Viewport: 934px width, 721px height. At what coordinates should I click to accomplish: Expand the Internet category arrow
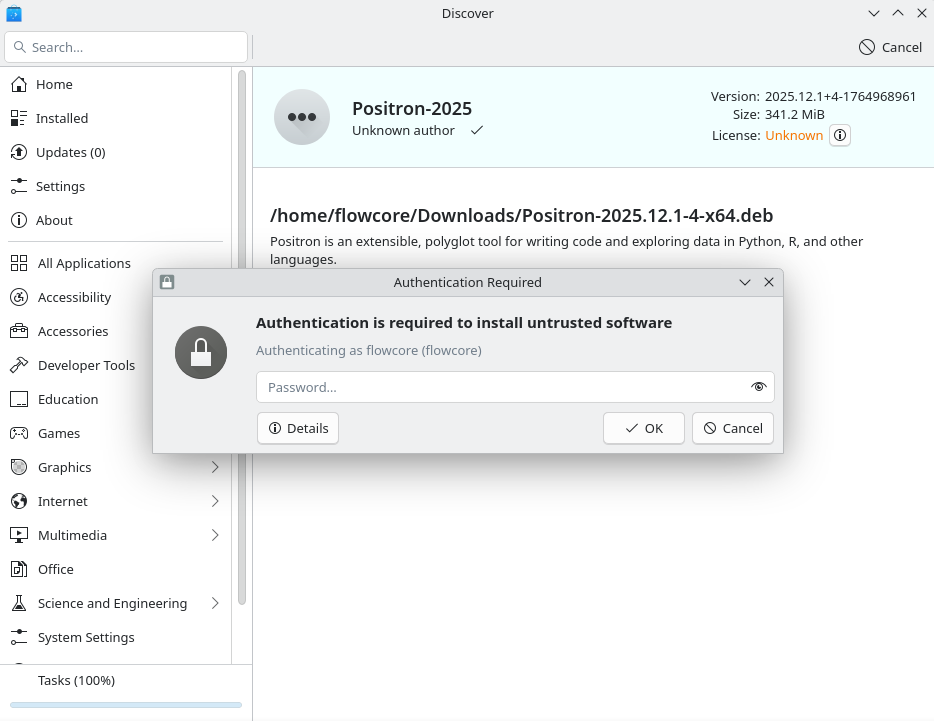tap(215, 502)
